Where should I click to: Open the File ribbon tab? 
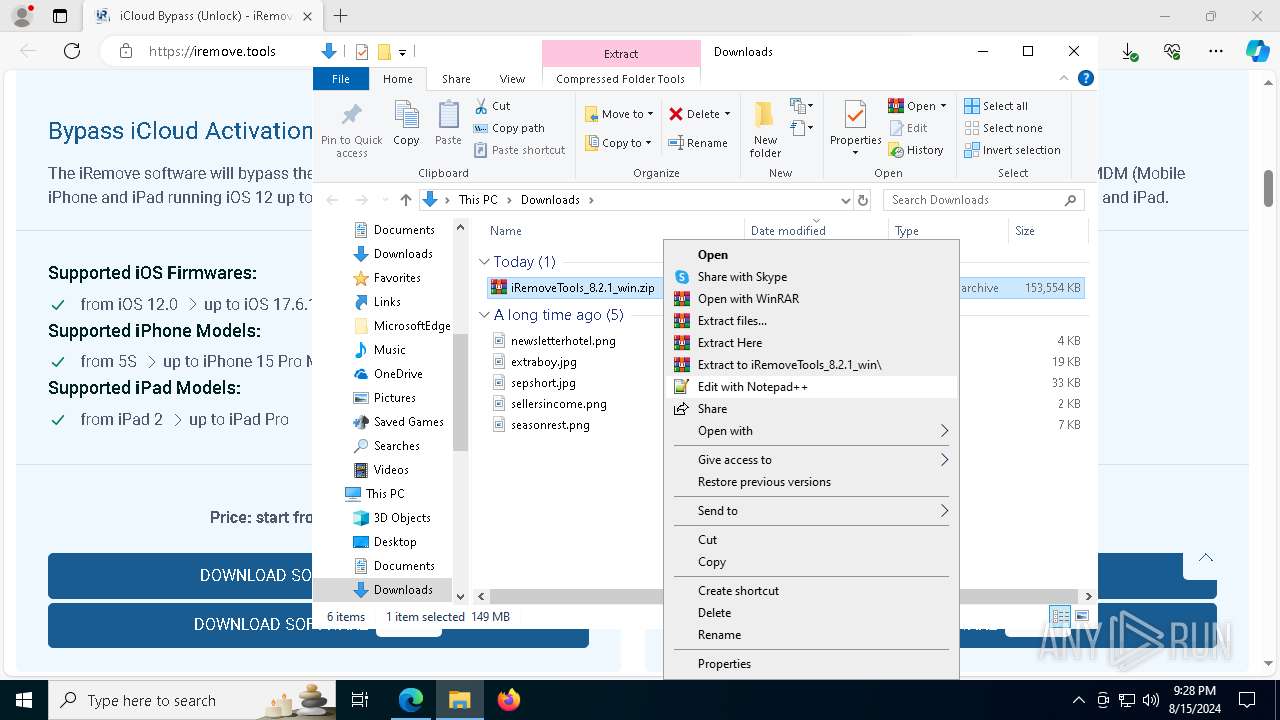[341, 79]
